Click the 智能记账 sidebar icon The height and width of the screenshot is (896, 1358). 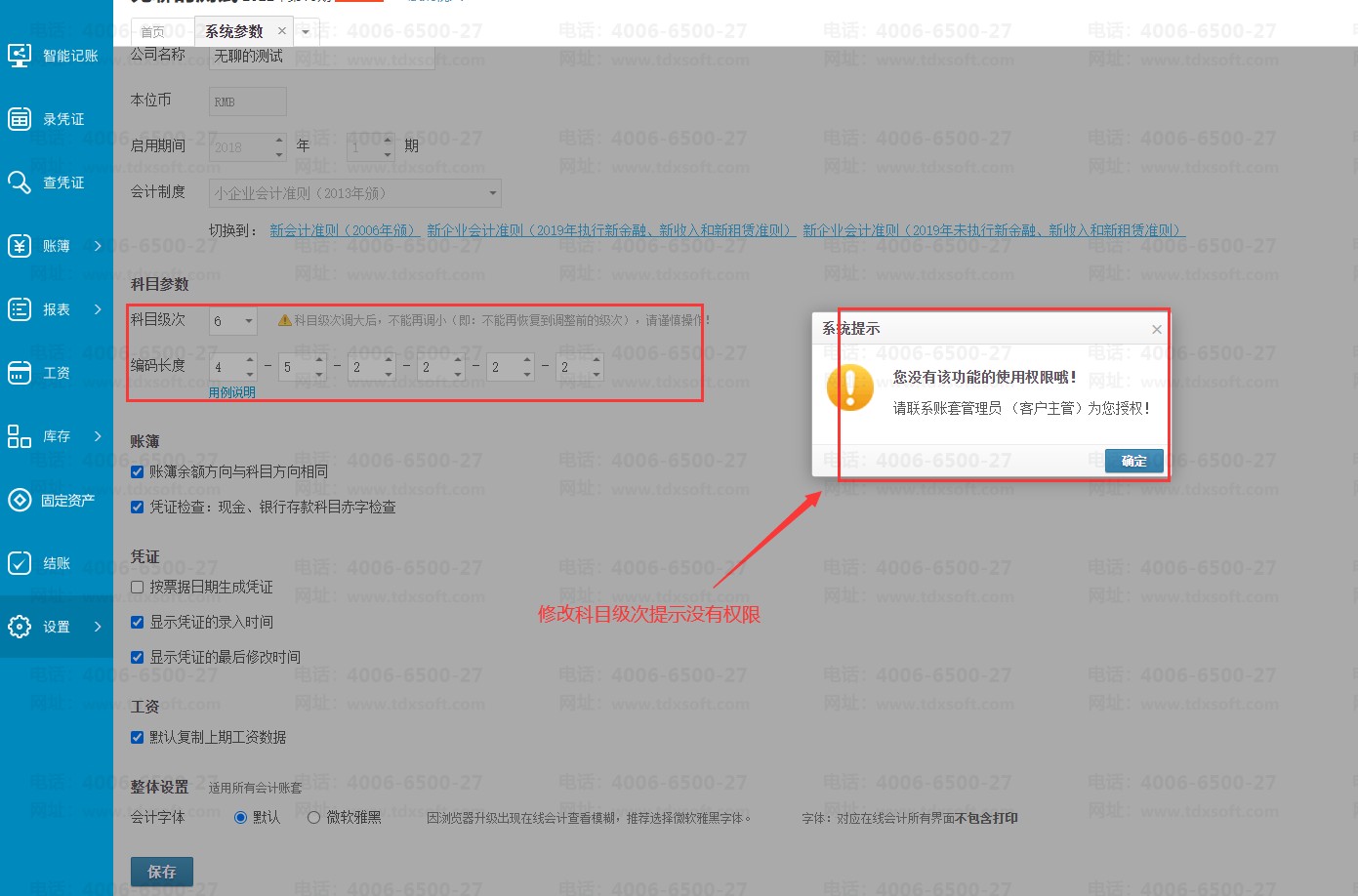tap(20, 56)
